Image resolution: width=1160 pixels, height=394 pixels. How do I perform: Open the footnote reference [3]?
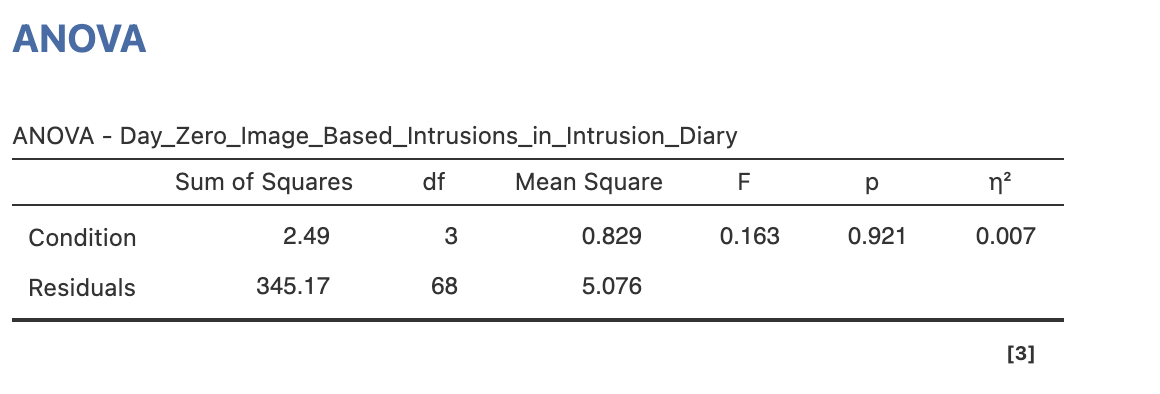(1021, 354)
